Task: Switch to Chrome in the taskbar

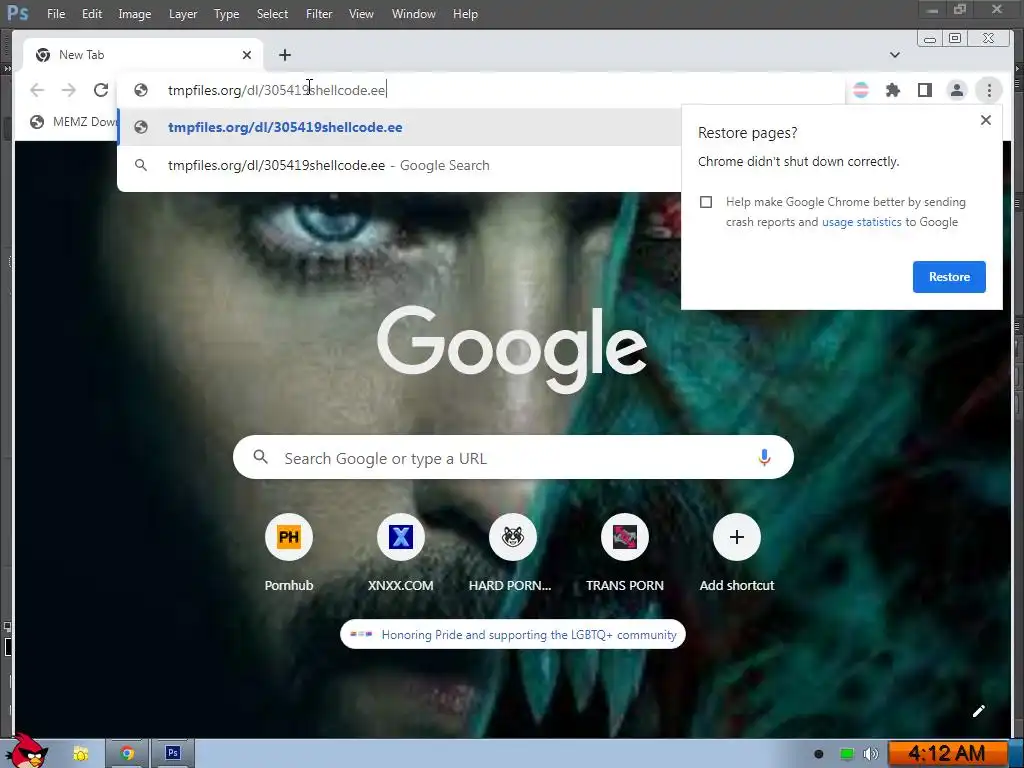Action: click(x=127, y=754)
